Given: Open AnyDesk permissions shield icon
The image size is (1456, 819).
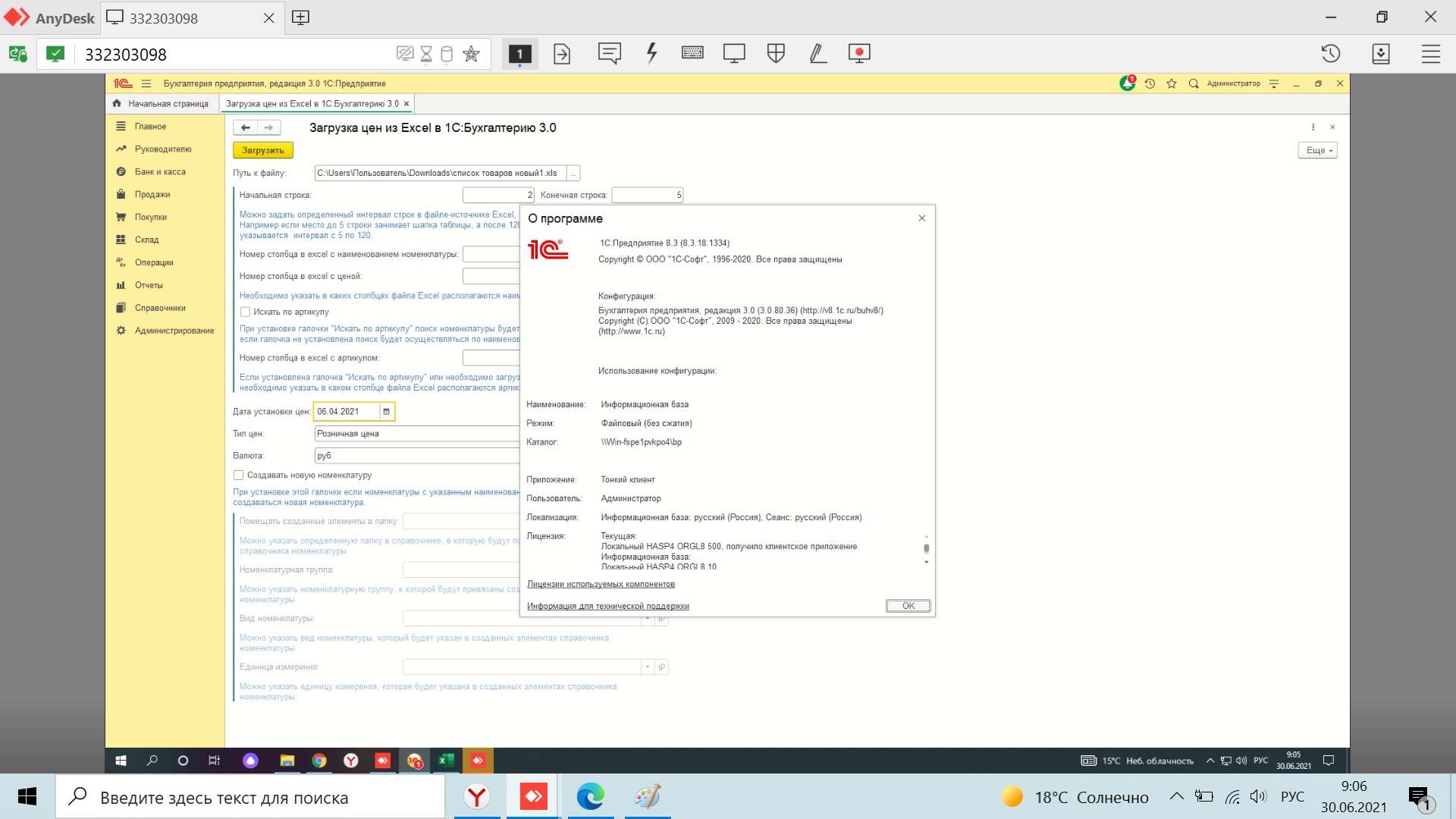Looking at the screenshot, I should click(776, 53).
